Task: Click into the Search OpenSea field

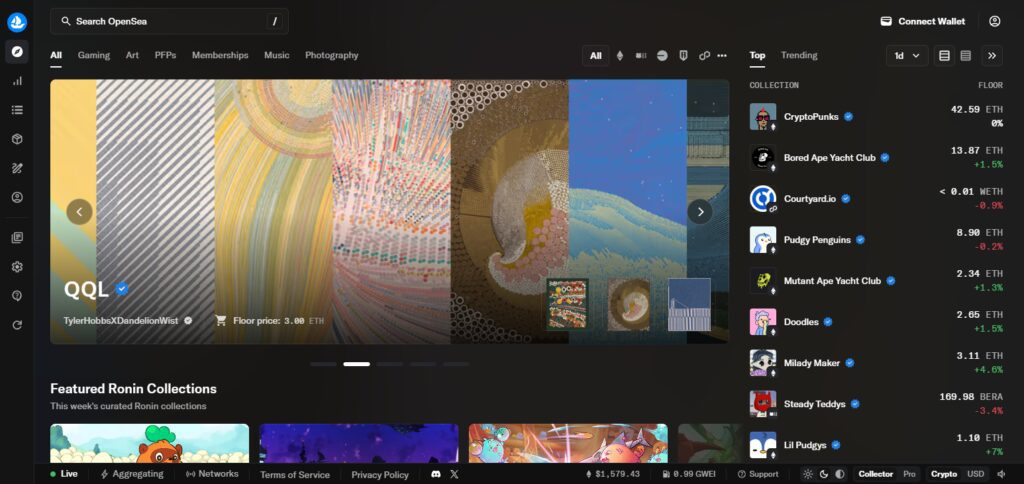Action: click(x=169, y=21)
